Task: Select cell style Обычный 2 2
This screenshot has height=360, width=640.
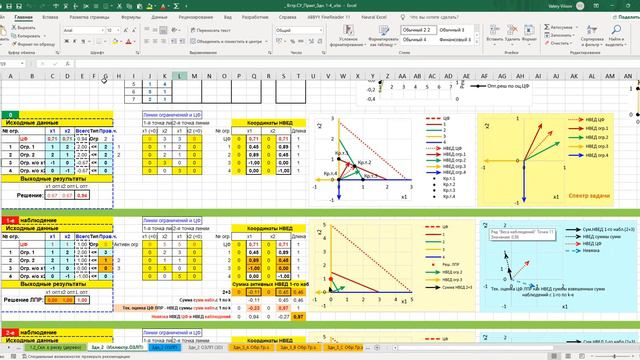Action: pyautogui.click(x=418, y=30)
